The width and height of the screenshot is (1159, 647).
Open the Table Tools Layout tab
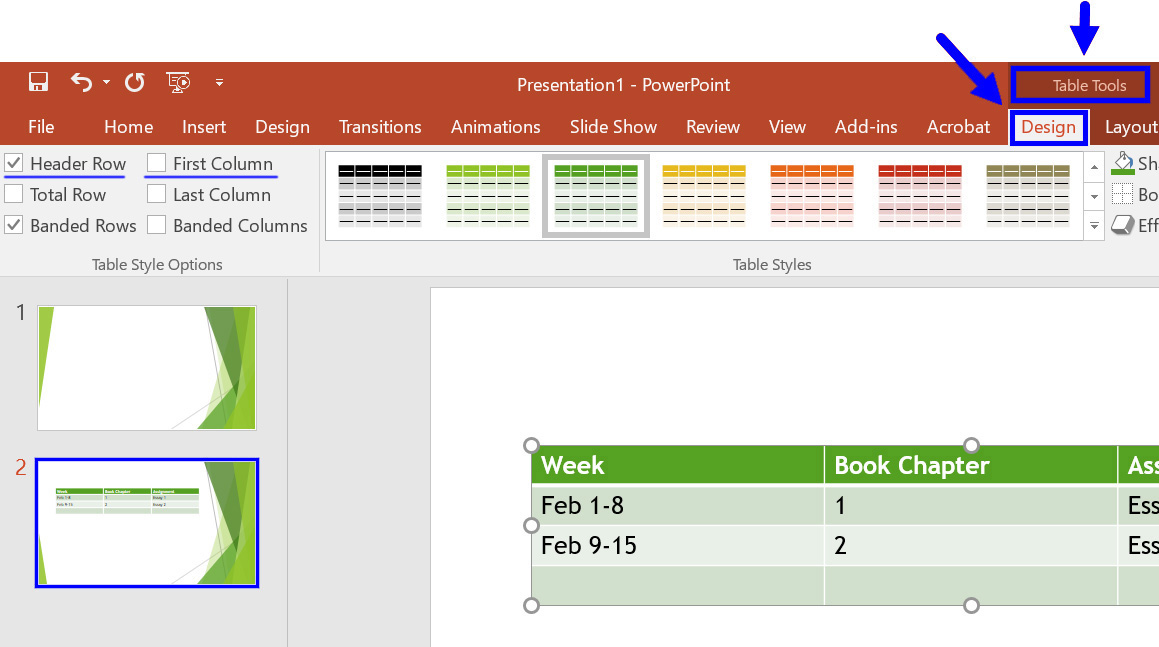(1130, 127)
